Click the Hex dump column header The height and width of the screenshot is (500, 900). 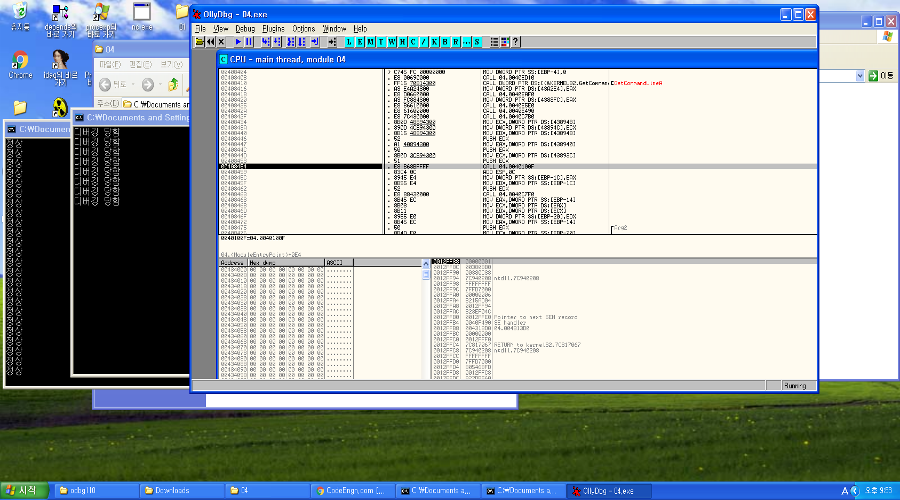pos(286,262)
